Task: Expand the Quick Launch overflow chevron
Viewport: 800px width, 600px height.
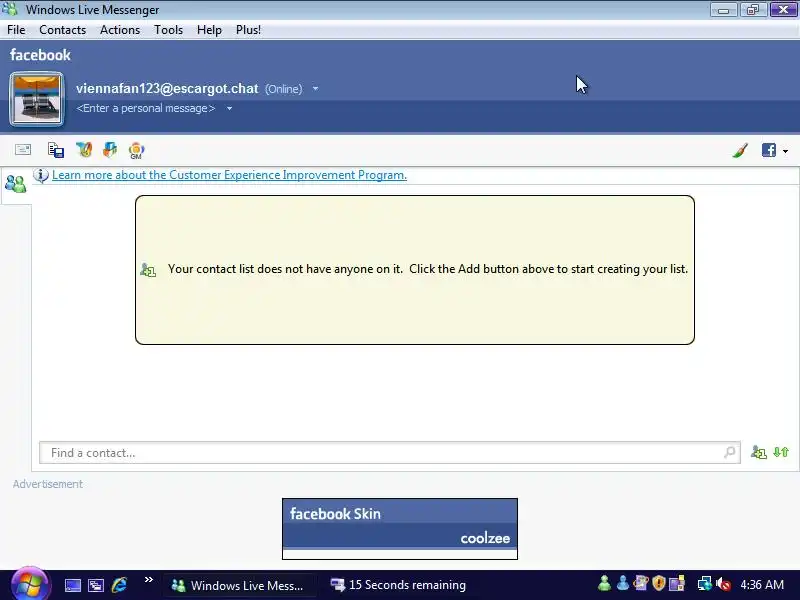Action: [x=148, y=580]
